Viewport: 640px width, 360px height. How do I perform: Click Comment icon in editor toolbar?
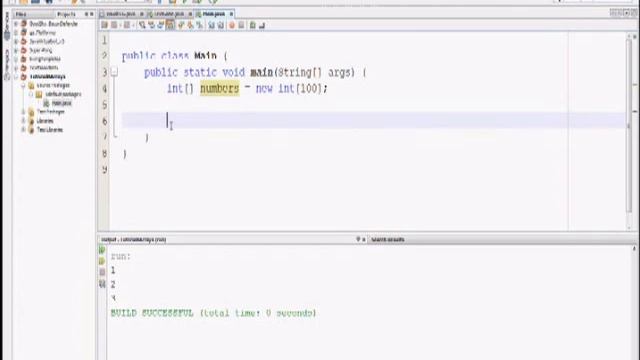[x=252, y=25]
